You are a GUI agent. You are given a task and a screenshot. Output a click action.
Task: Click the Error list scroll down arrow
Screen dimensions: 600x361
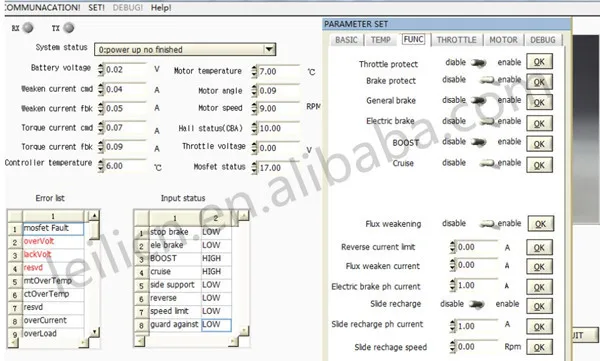(x=94, y=331)
